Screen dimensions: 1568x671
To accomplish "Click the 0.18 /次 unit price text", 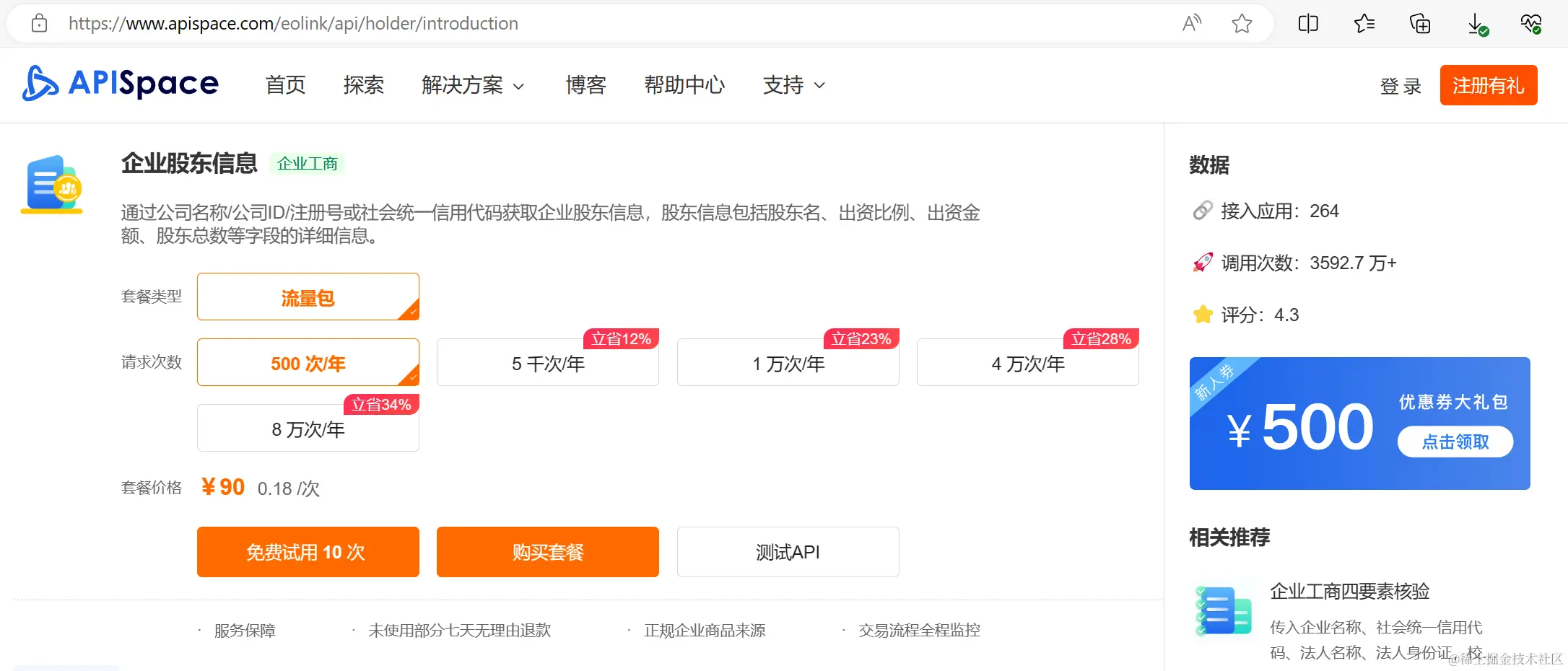I will (x=289, y=488).
